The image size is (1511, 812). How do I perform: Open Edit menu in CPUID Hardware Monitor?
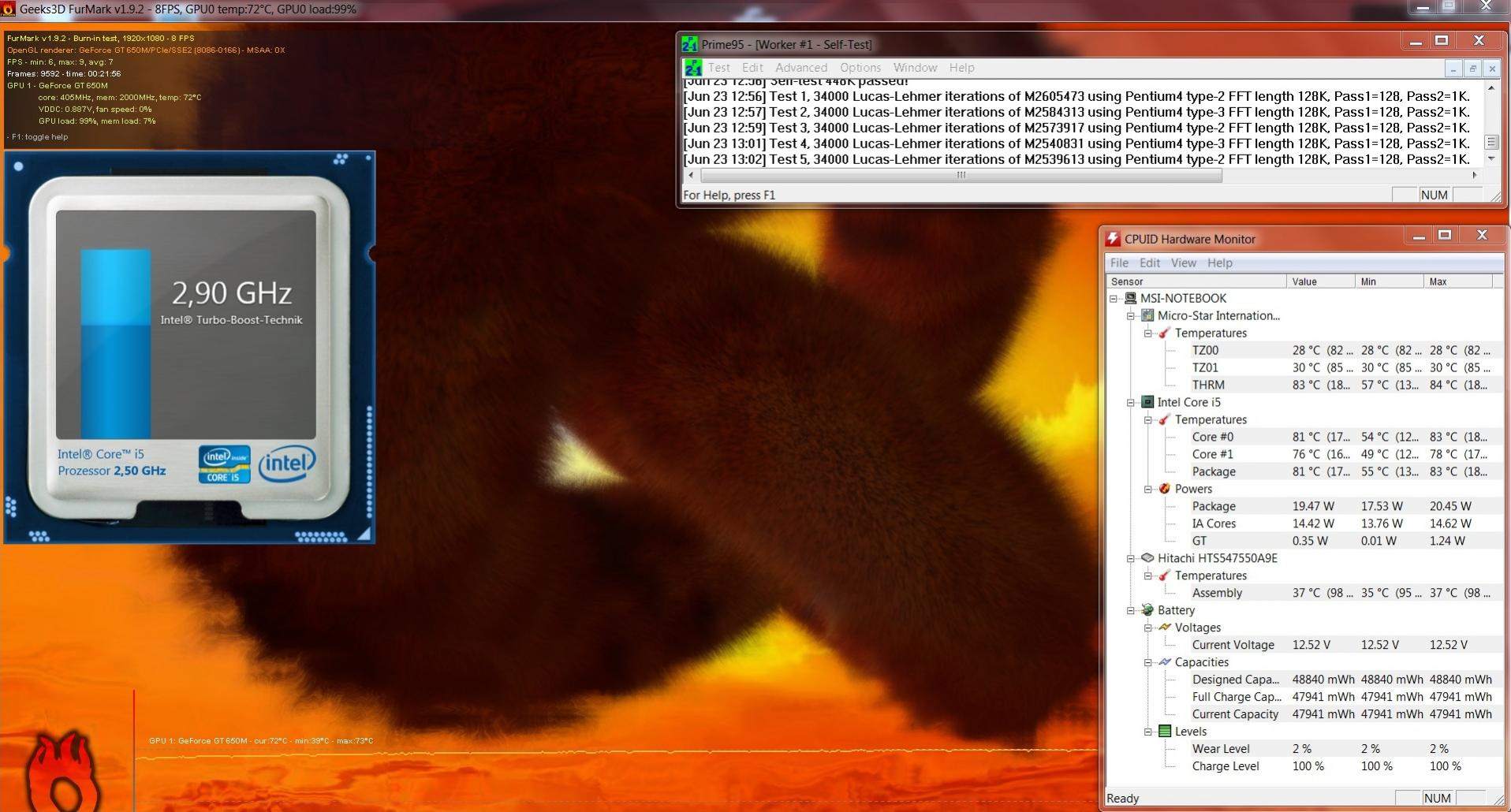1150,263
